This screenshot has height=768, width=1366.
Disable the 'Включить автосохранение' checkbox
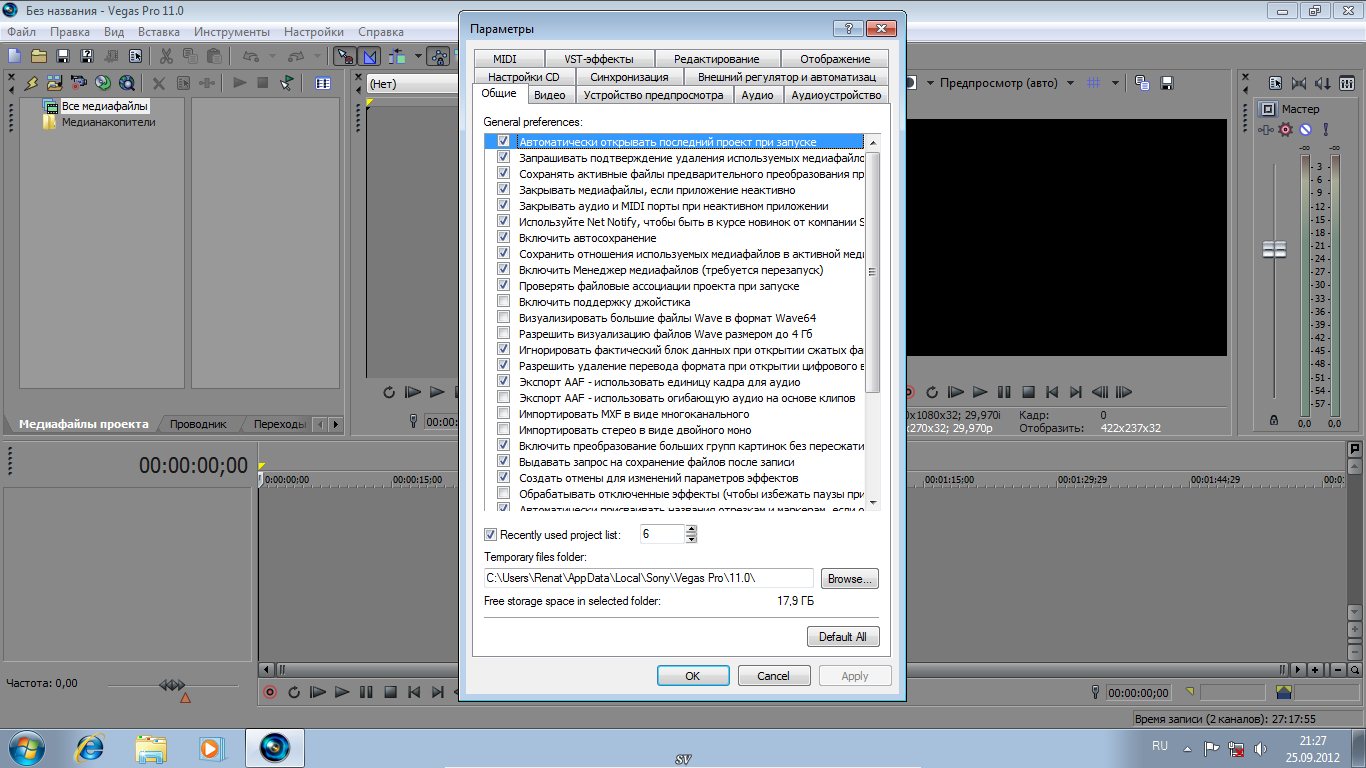pyautogui.click(x=504, y=238)
